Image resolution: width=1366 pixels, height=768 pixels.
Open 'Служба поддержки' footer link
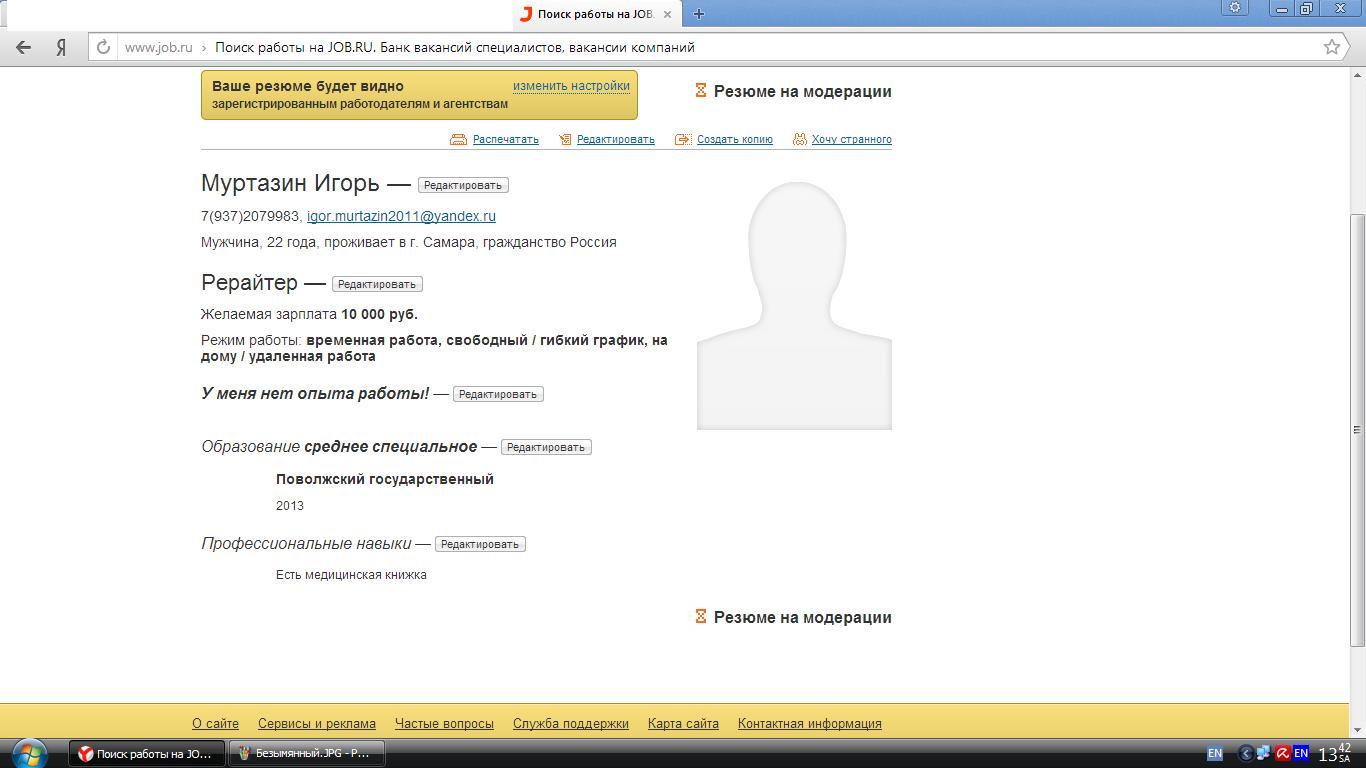[x=571, y=723]
